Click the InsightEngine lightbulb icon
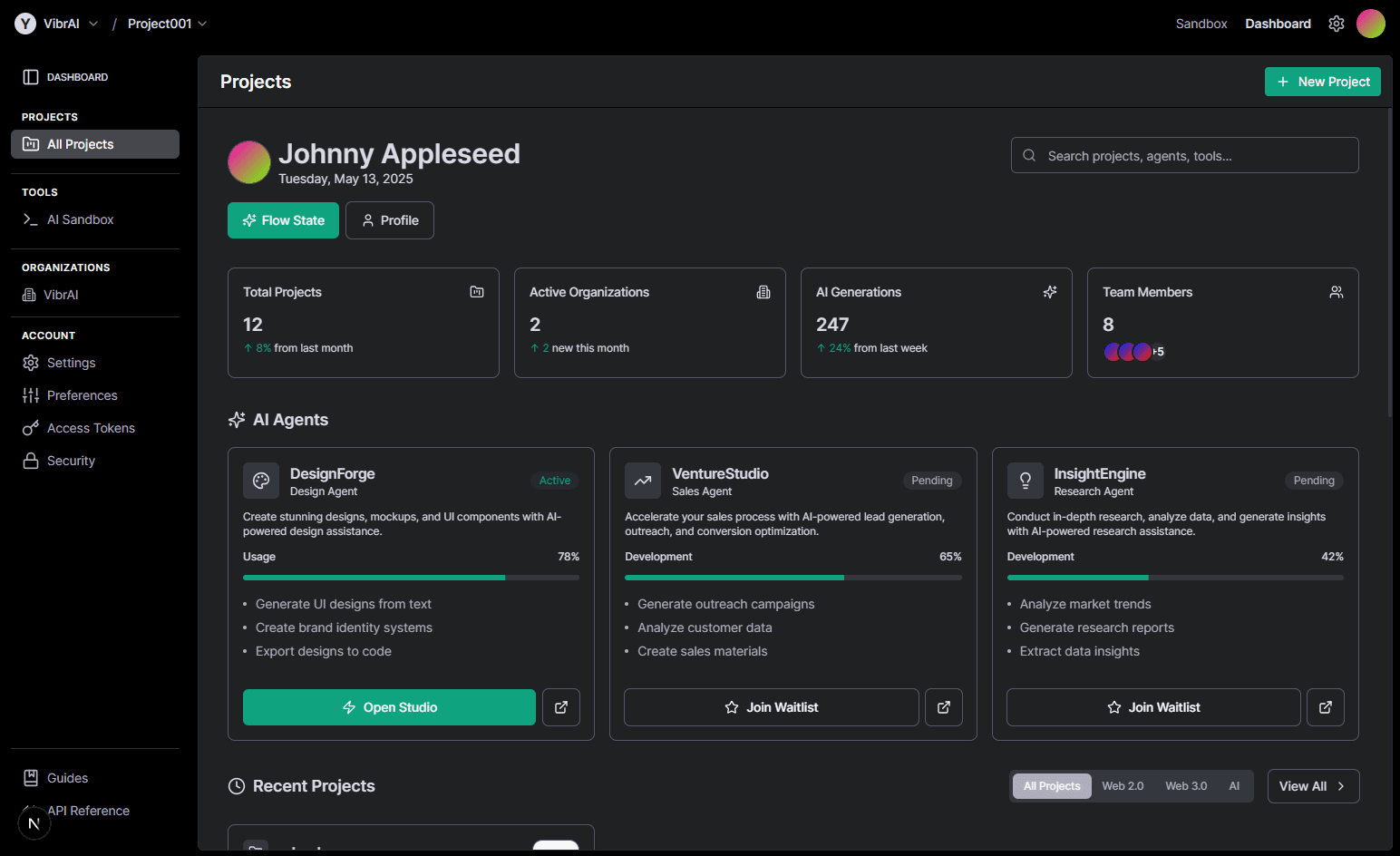Viewport: 1400px width, 856px height. [x=1026, y=481]
